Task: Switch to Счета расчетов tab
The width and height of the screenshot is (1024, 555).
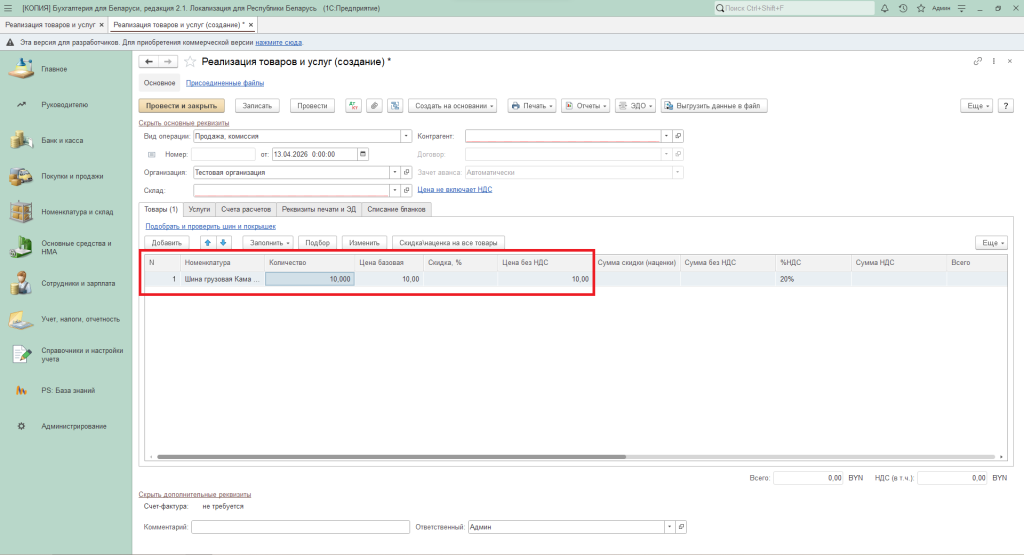Action: [245, 209]
